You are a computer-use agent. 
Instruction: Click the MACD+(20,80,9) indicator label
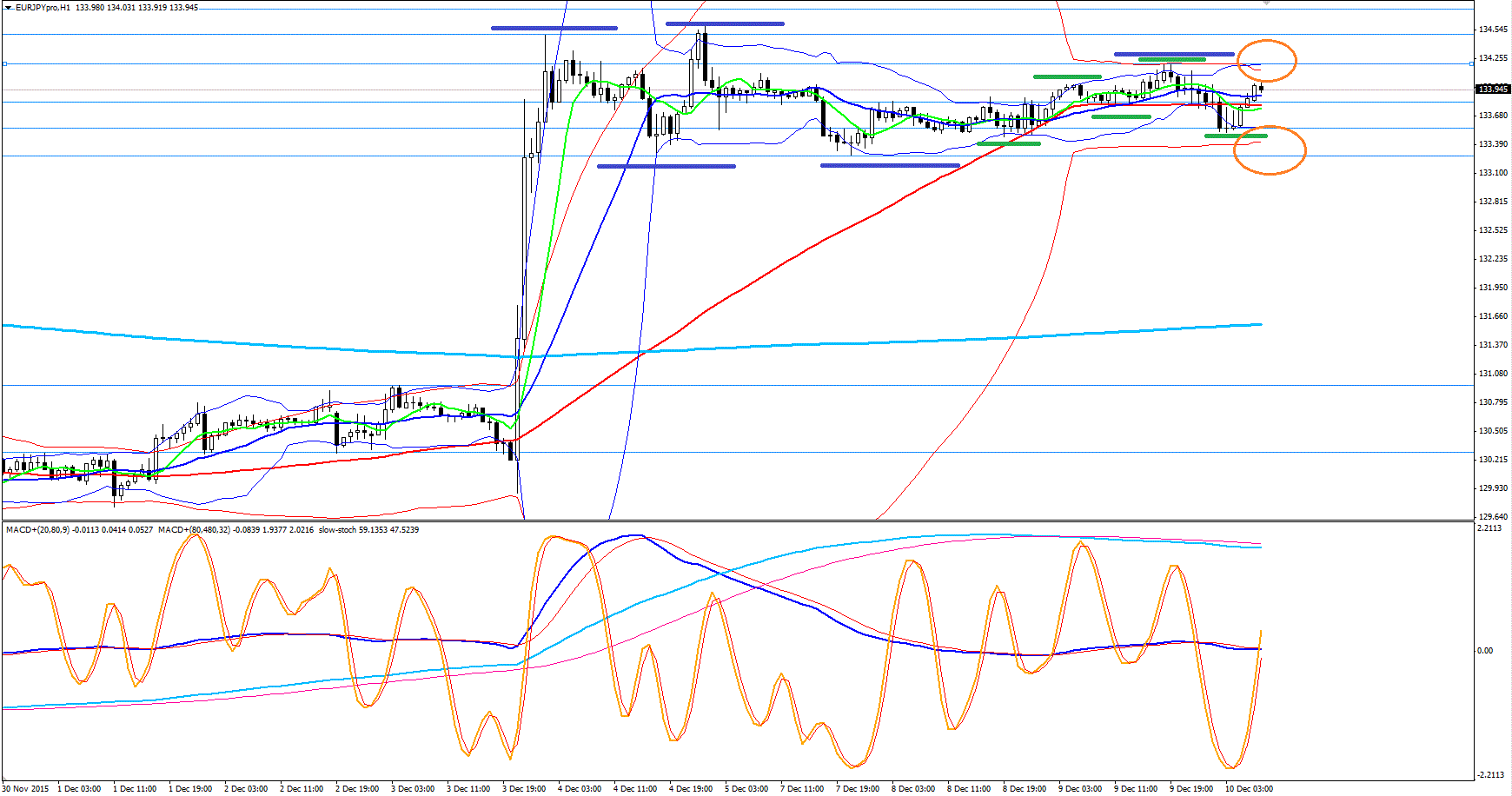tap(37, 529)
